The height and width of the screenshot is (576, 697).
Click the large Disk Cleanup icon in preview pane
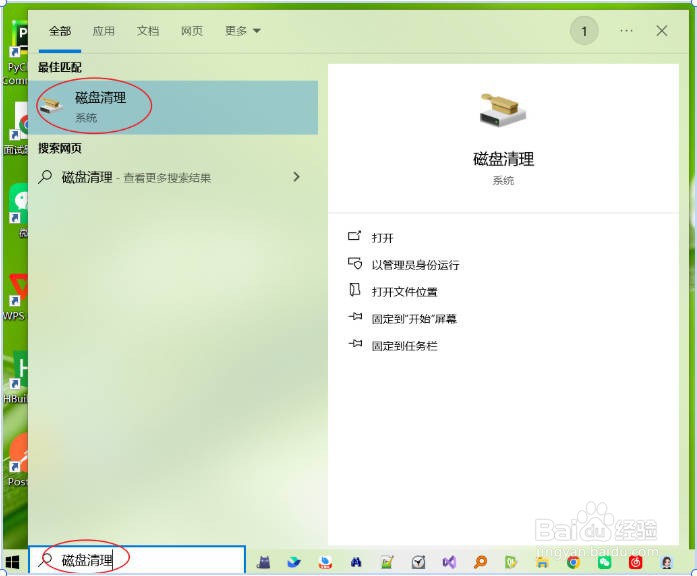coord(503,110)
